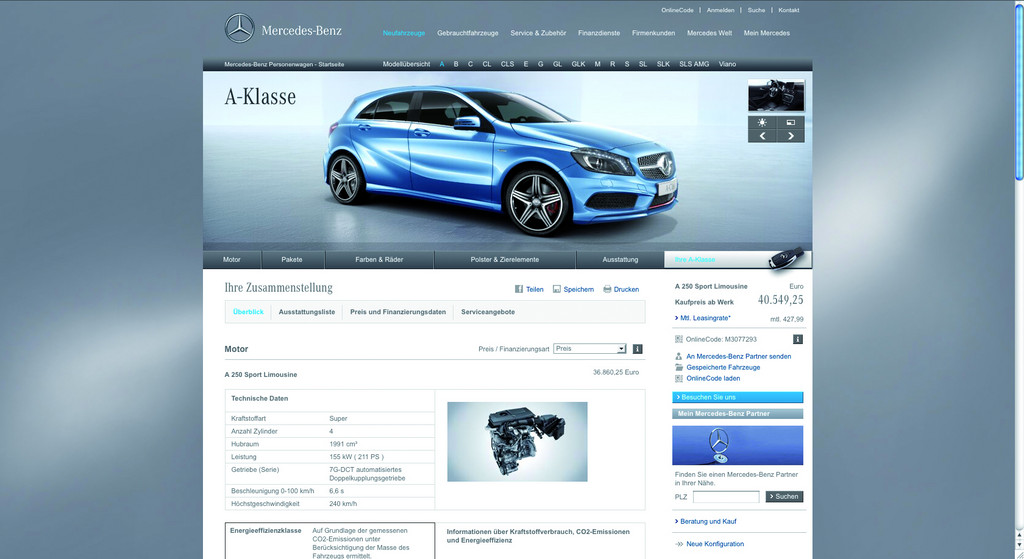1024x559 pixels.
Task: Toggle the light/day view icon
Action: (x=762, y=123)
